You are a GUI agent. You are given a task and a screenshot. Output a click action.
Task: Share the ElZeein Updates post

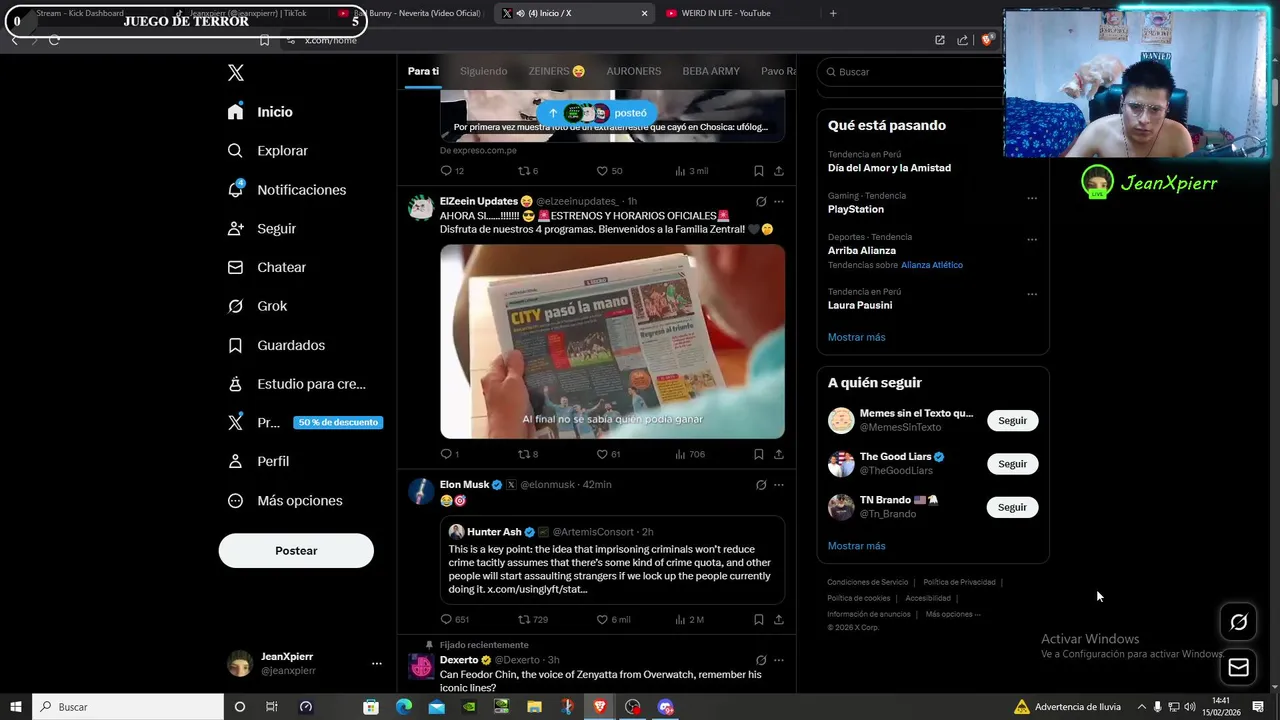click(x=778, y=454)
